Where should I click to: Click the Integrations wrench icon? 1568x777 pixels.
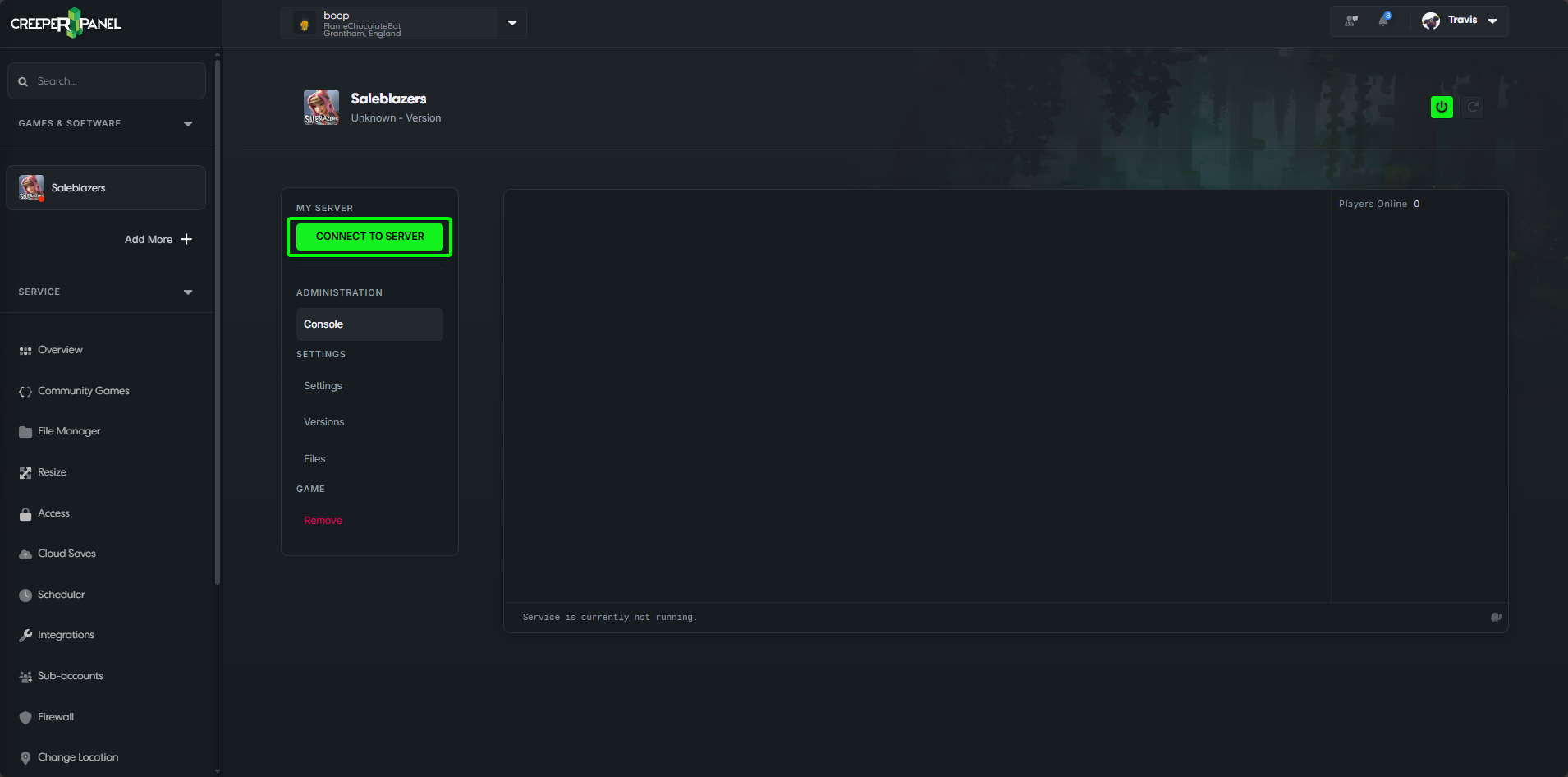pos(25,636)
